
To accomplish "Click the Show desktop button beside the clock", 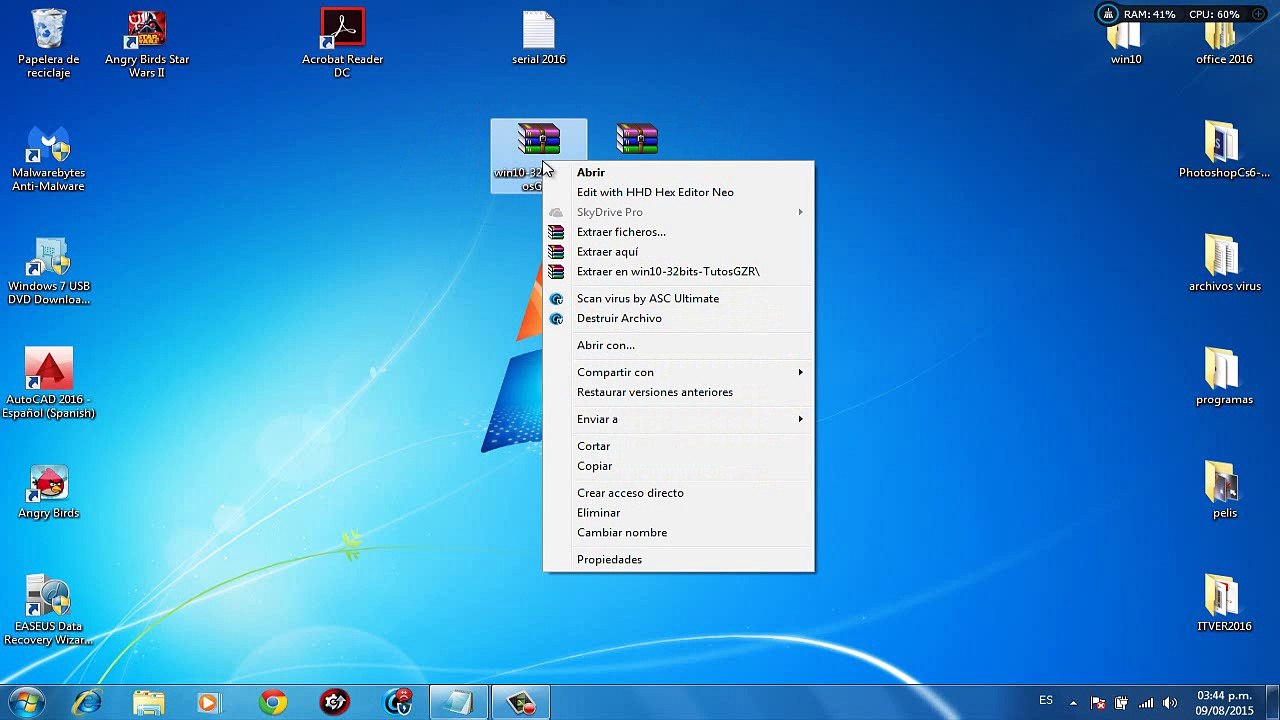I will click(x=1273, y=703).
